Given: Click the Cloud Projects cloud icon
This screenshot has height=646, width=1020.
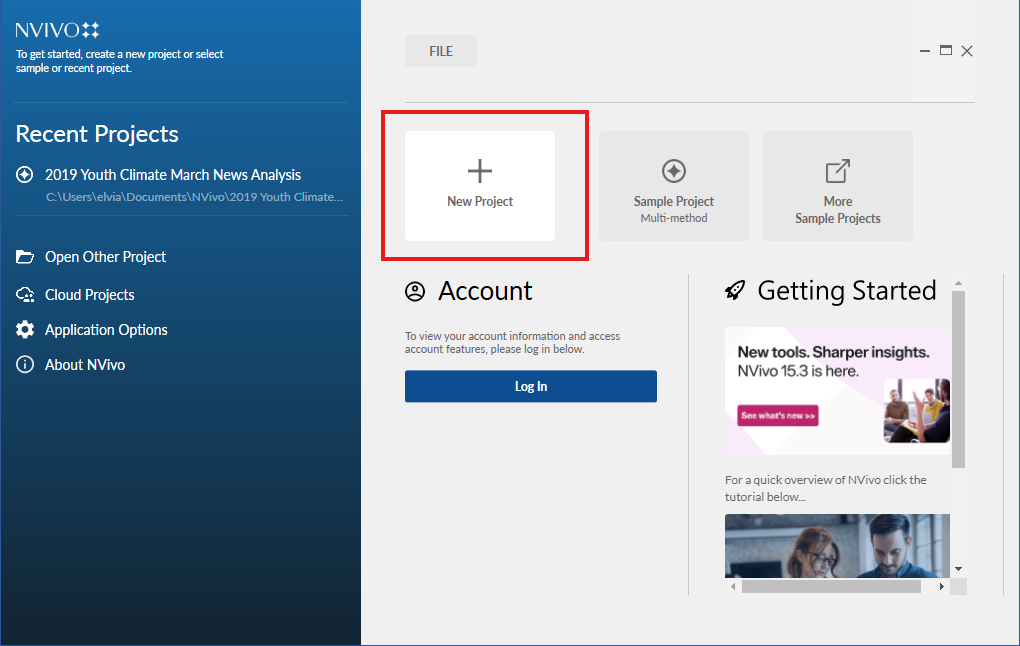Looking at the screenshot, I should click(25, 295).
